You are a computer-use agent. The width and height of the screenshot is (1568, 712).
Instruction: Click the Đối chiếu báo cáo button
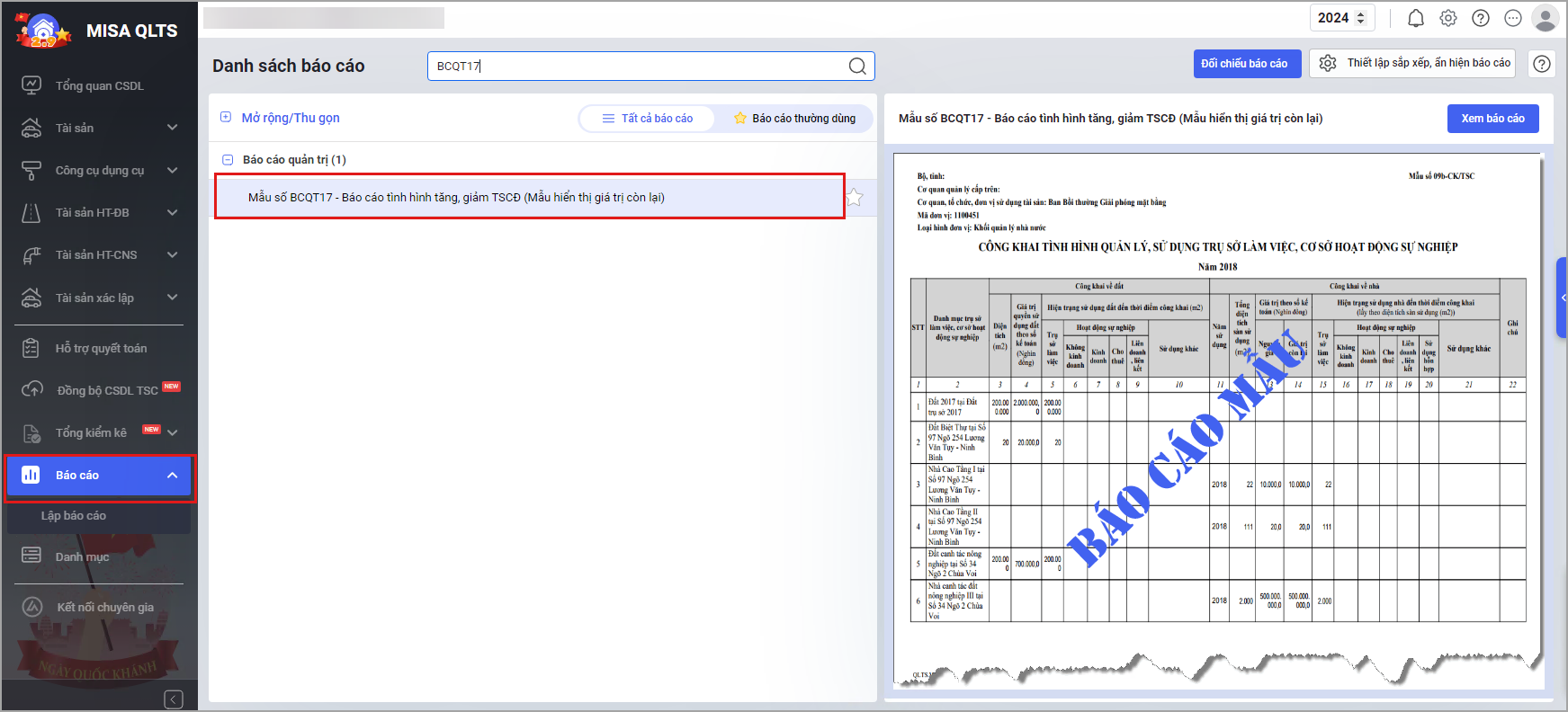(x=1244, y=64)
